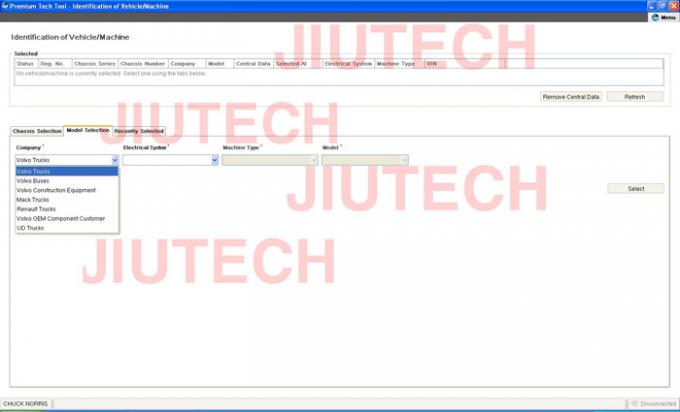680x412 pixels.
Task: Click the Company column header in table
Action: 187,64
